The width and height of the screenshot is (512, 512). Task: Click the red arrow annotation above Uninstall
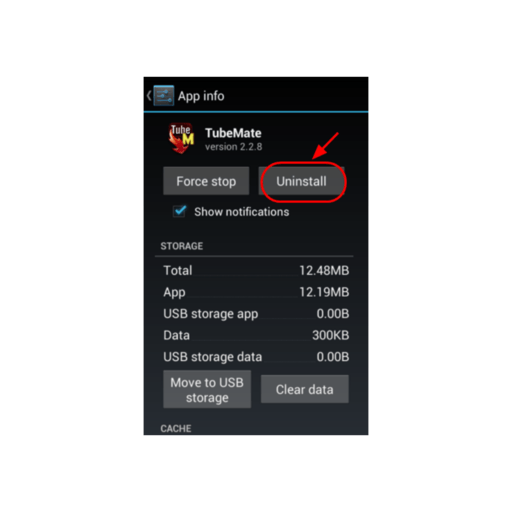[325, 146]
